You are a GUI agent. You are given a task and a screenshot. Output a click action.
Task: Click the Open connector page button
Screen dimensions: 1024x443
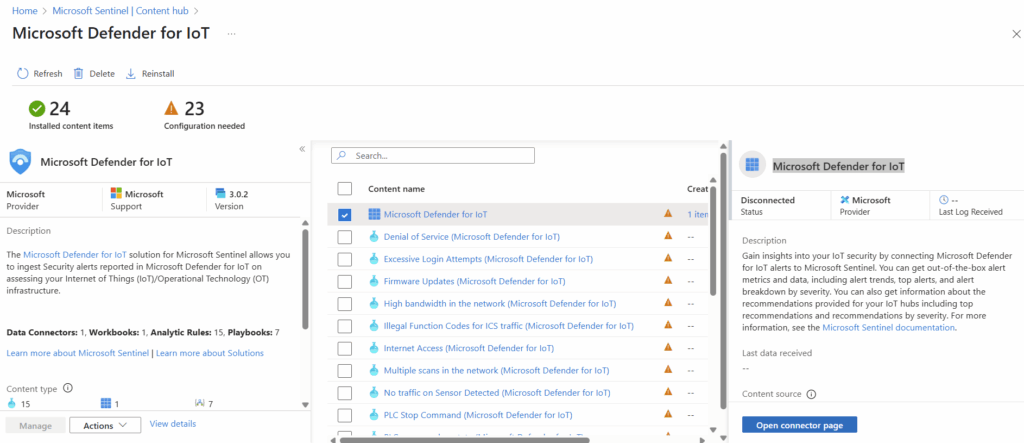click(799, 425)
